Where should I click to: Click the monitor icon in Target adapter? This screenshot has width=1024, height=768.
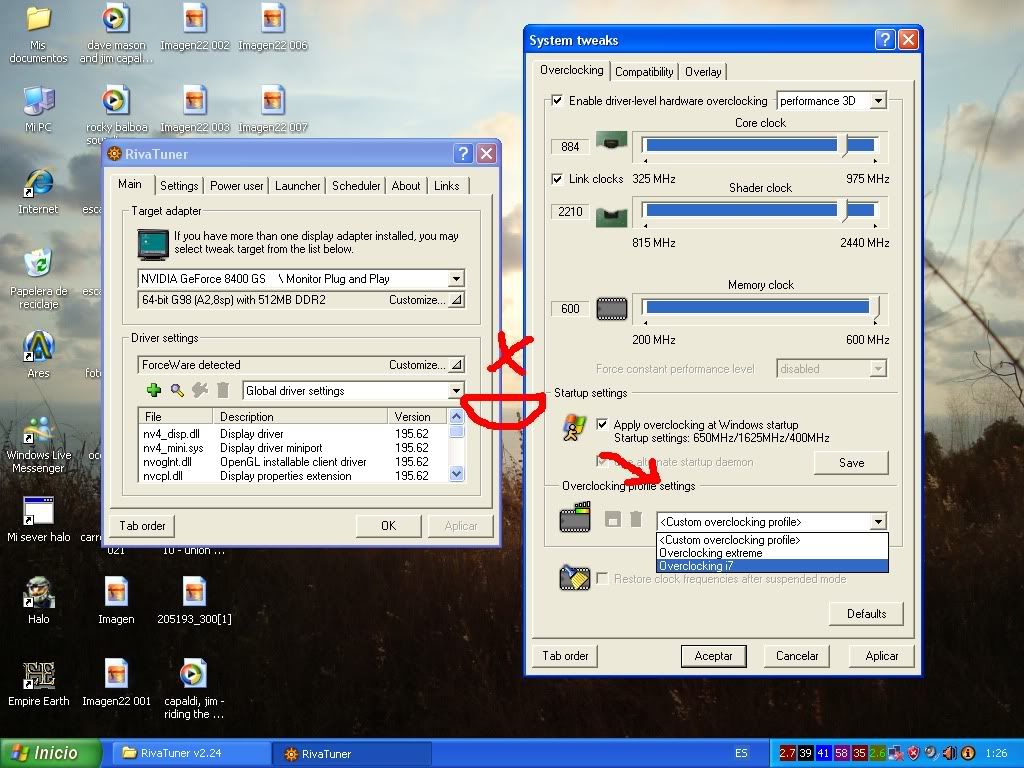pos(153,244)
